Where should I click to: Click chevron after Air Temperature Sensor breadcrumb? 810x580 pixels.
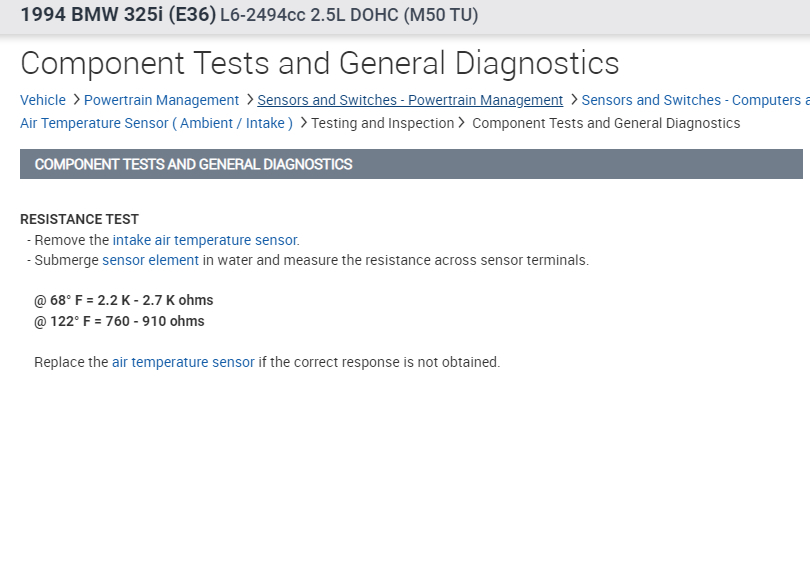tap(303, 123)
